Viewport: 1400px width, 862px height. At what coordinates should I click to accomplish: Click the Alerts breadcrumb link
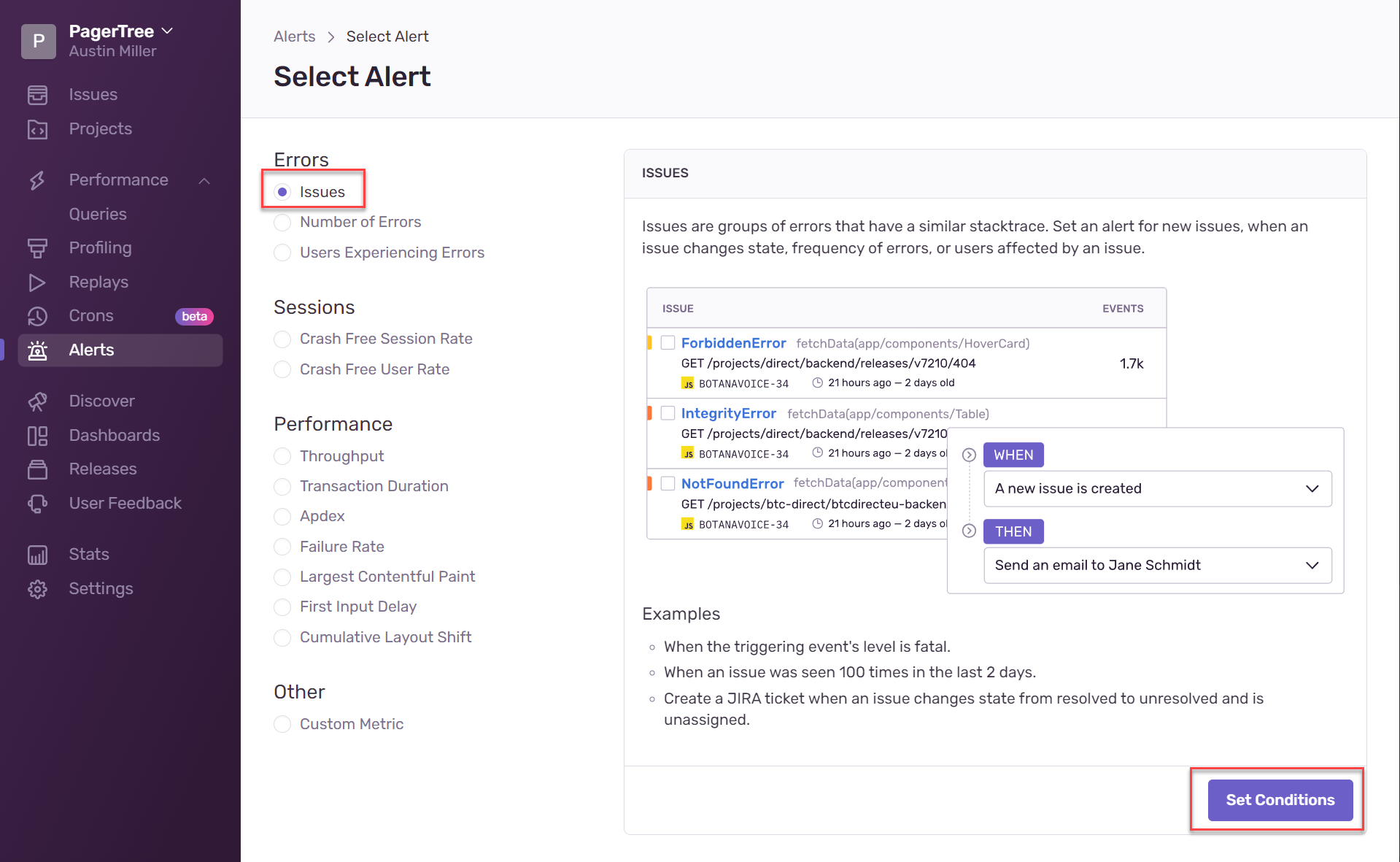click(294, 36)
